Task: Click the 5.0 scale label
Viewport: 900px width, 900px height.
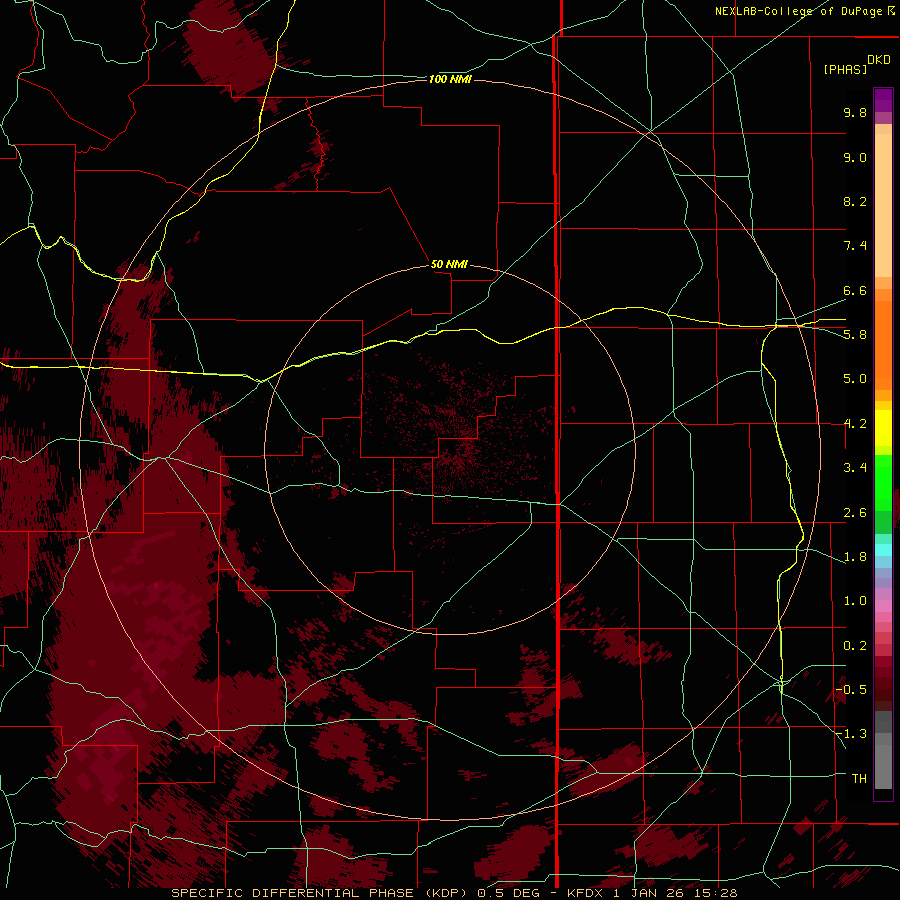Action: [855, 379]
